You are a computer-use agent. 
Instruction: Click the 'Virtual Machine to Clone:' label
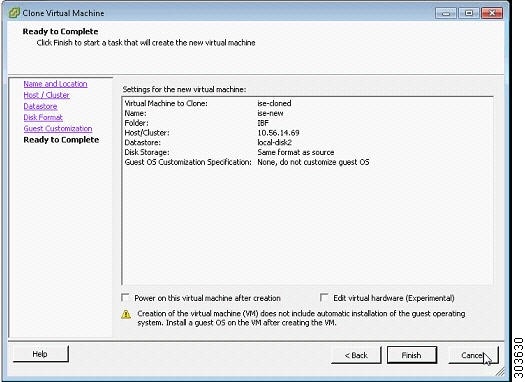point(166,103)
